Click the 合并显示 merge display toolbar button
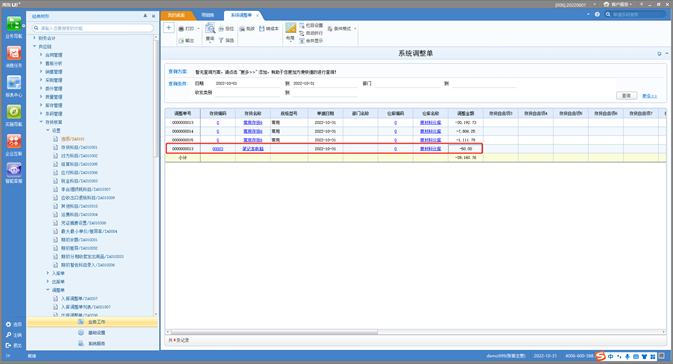 click(x=311, y=41)
